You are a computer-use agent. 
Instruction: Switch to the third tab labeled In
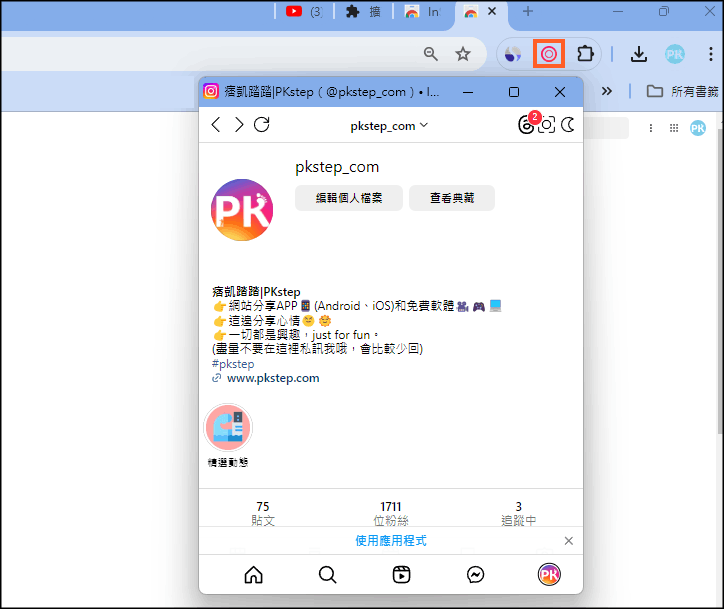422,12
